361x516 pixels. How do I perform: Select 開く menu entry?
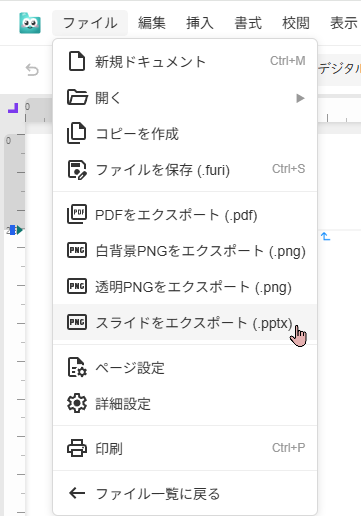(x=185, y=97)
